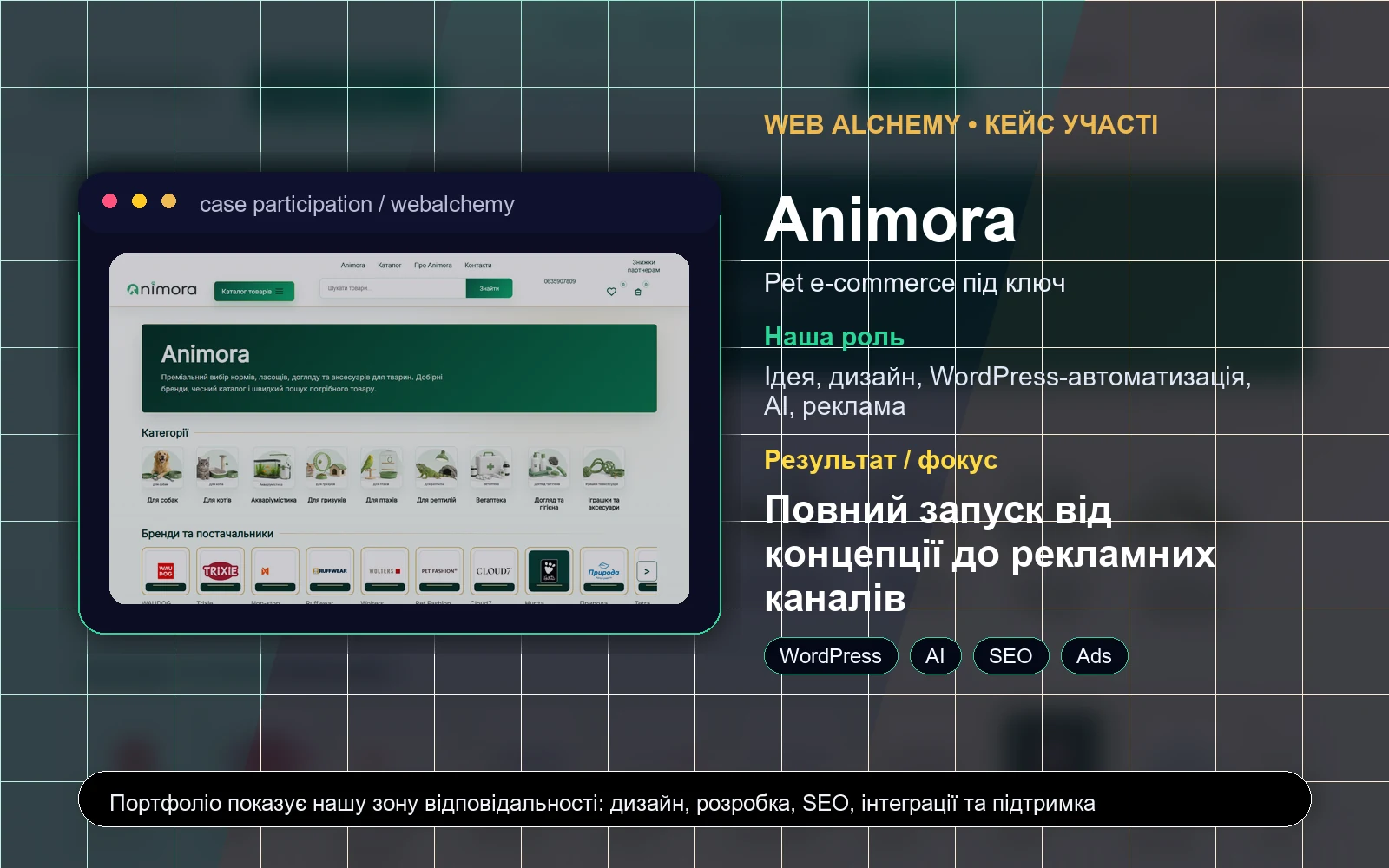
Task: Click the phone number 0635907809
Action: (560, 281)
